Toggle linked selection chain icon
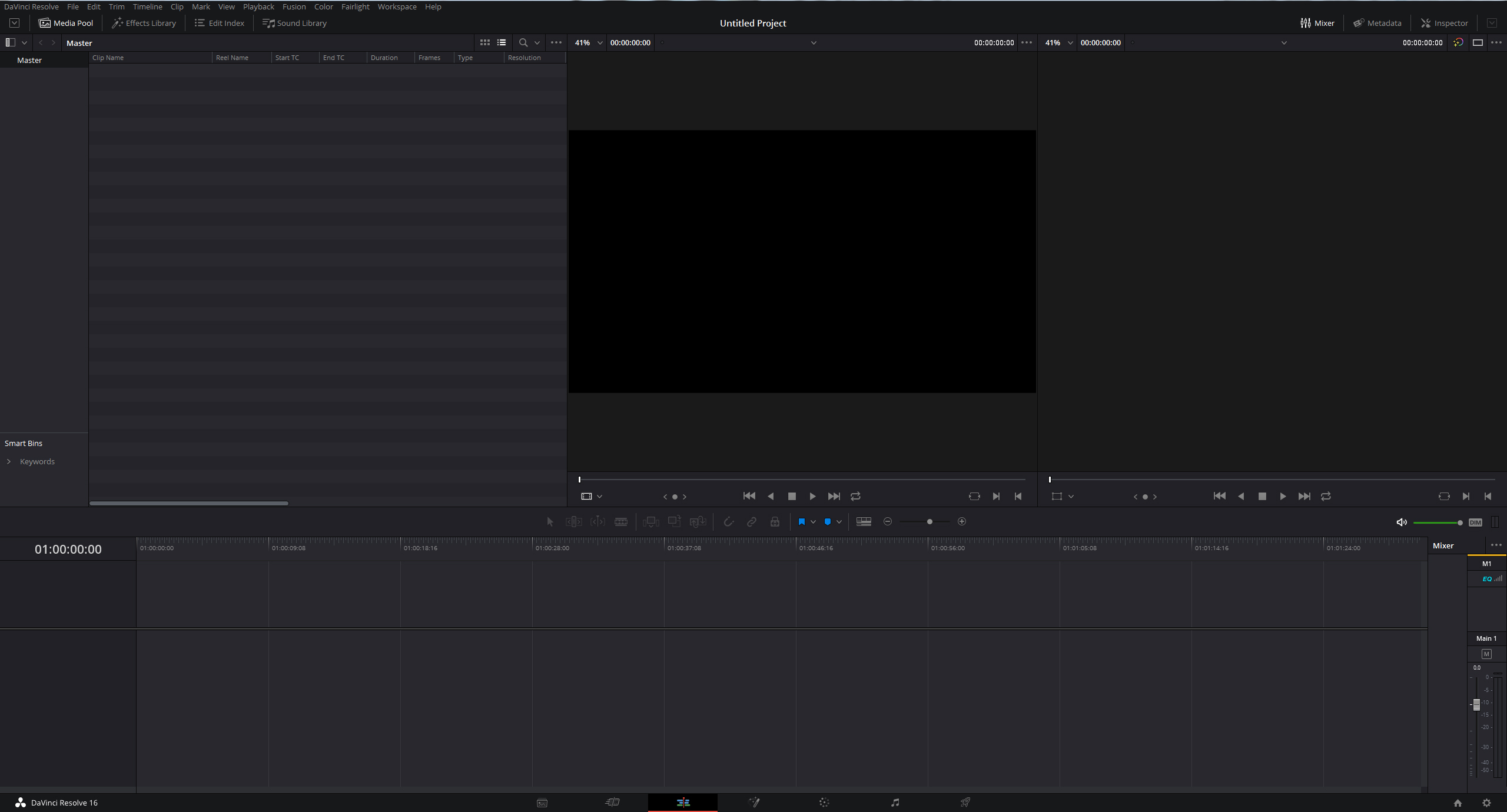 tap(752, 522)
